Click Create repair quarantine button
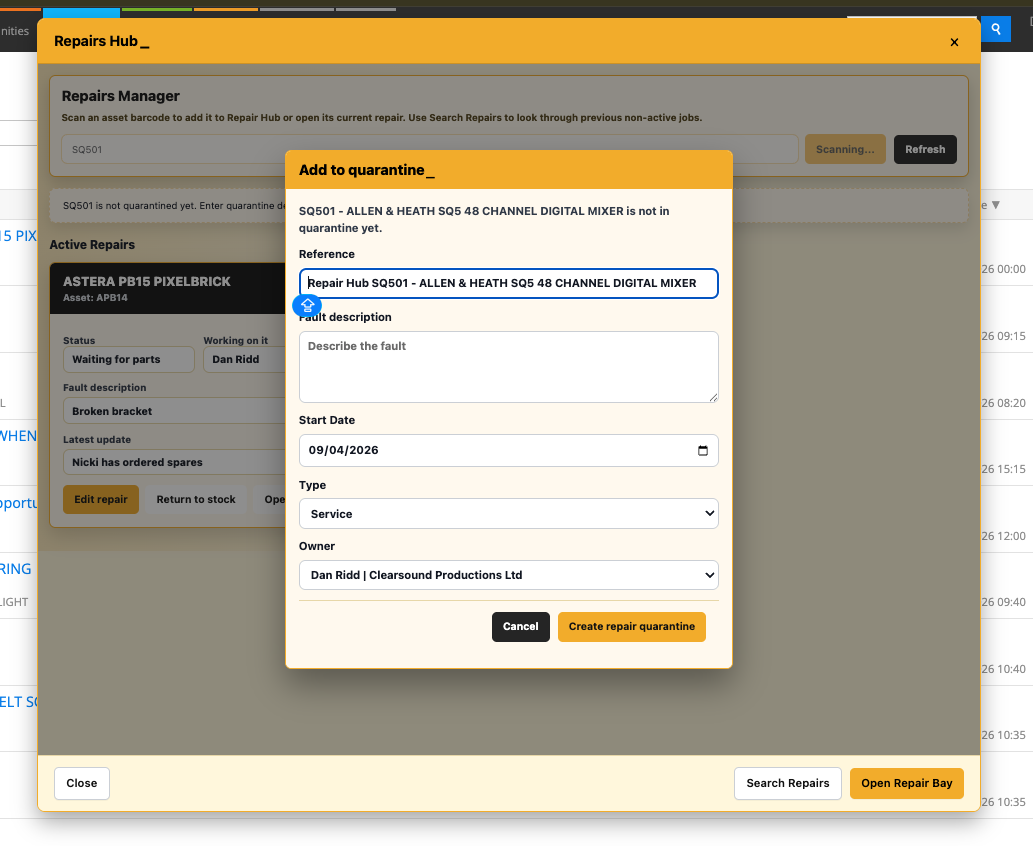The image size is (1033, 846). click(x=632, y=627)
